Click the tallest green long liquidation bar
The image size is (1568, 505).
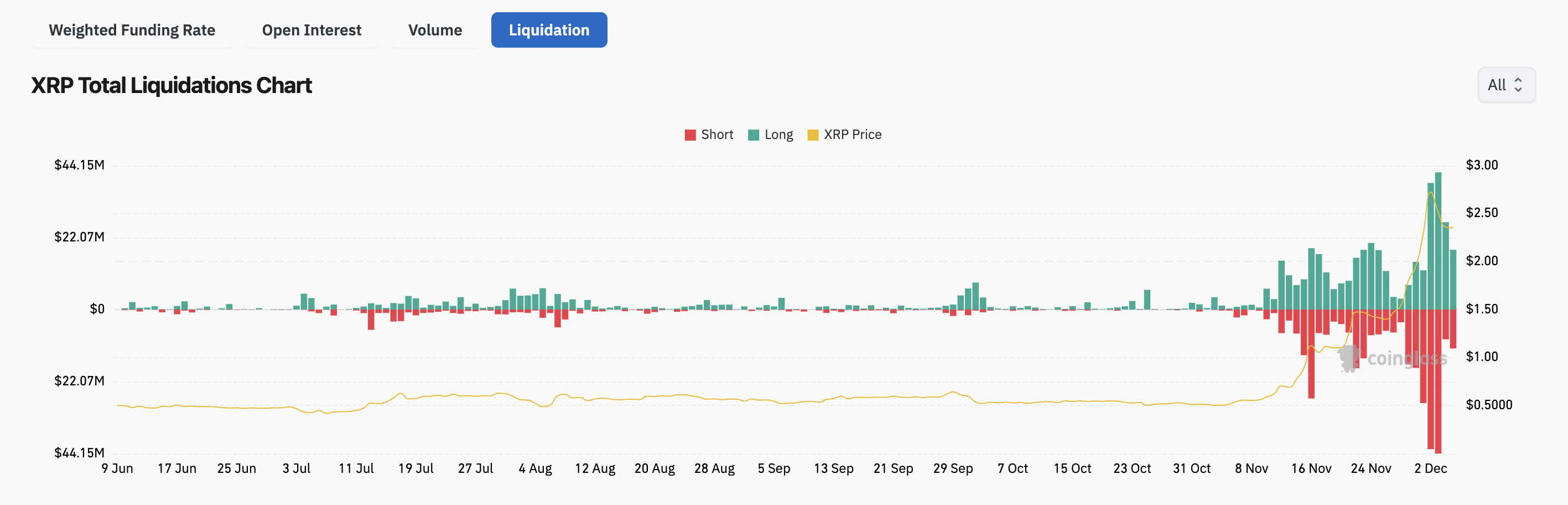pyautogui.click(x=1438, y=241)
